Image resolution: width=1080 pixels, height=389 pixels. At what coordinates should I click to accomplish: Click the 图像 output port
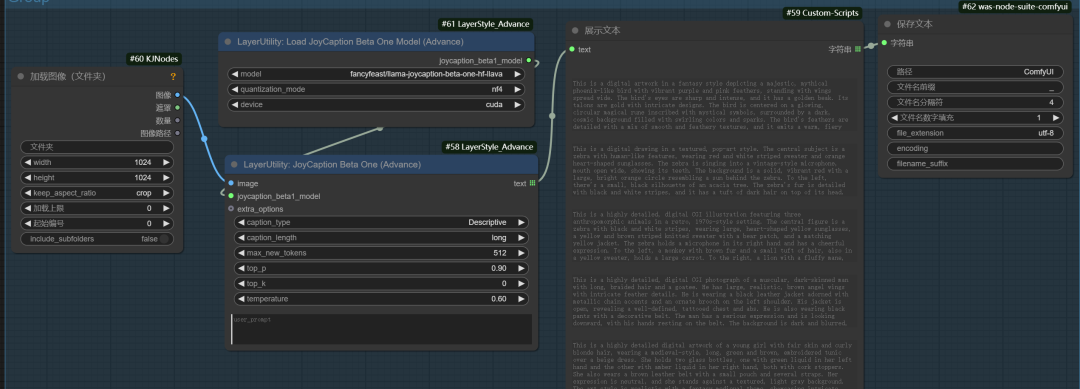pyautogui.click(x=178, y=95)
